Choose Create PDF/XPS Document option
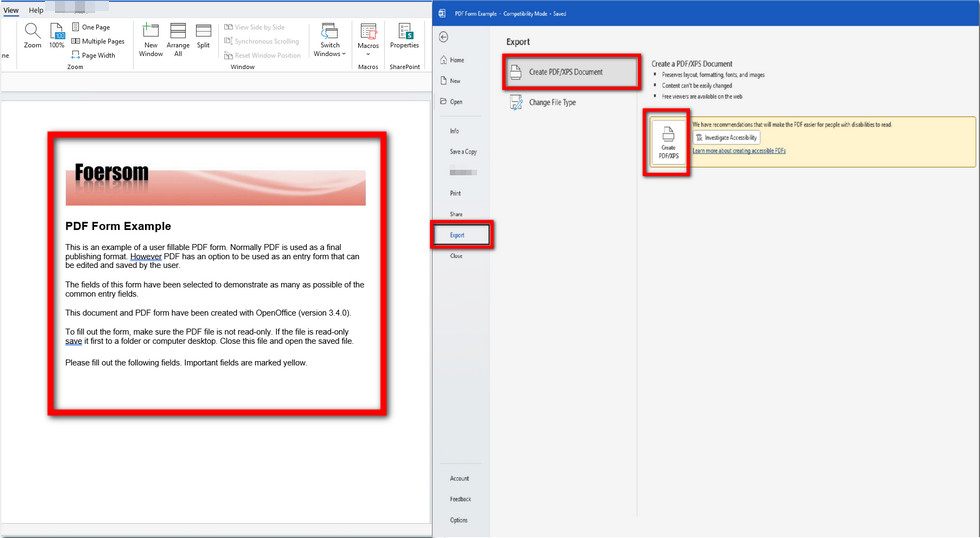The height and width of the screenshot is (538, 980). [x=566, y=72]
